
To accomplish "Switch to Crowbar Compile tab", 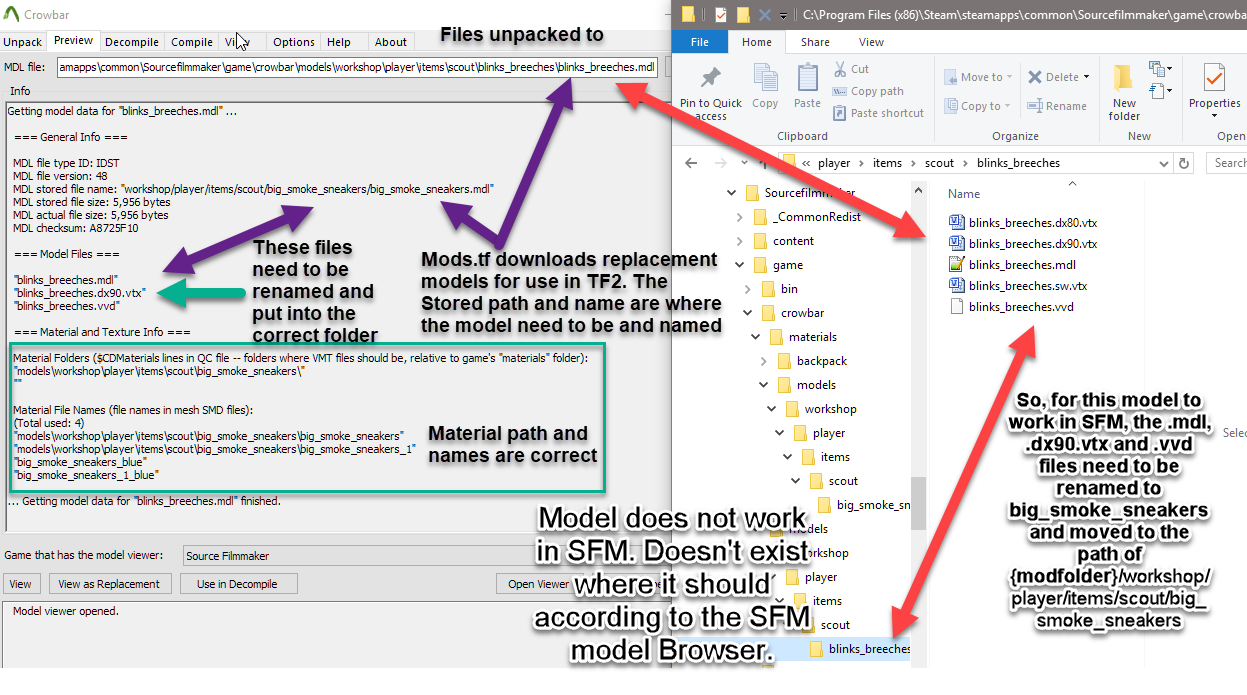I will [x=191, y=42].
